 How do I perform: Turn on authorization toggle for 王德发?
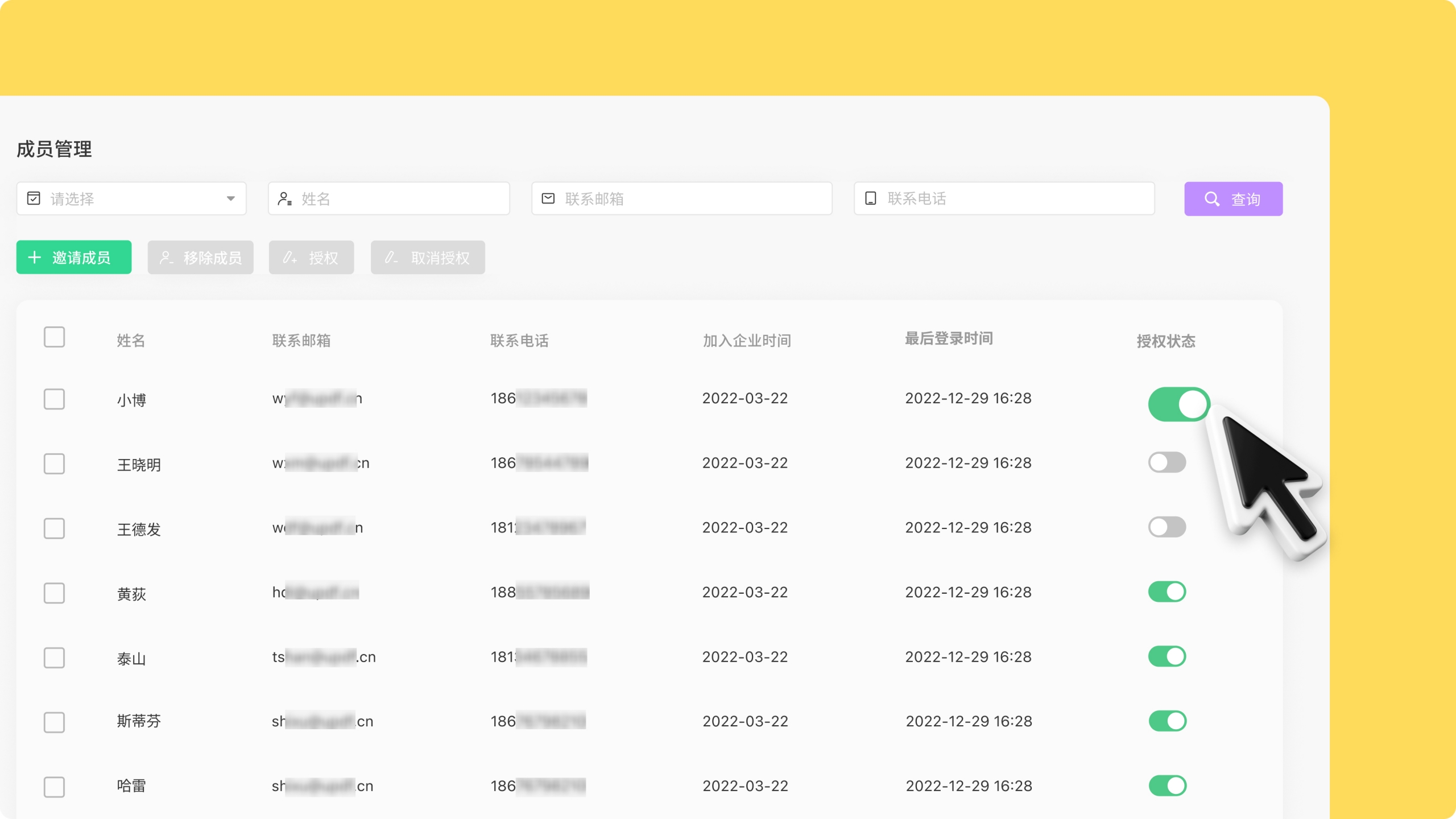(x=1167, y=527)
